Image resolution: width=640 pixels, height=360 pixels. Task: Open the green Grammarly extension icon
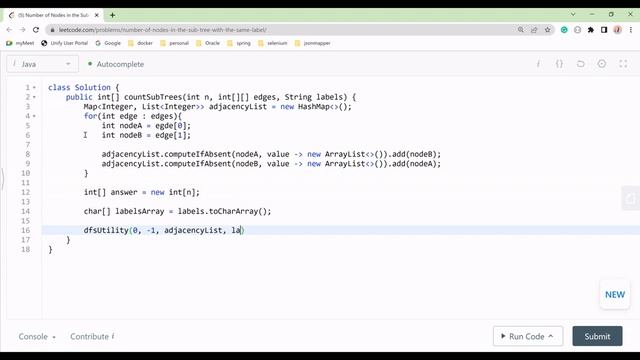coord(564,30)
